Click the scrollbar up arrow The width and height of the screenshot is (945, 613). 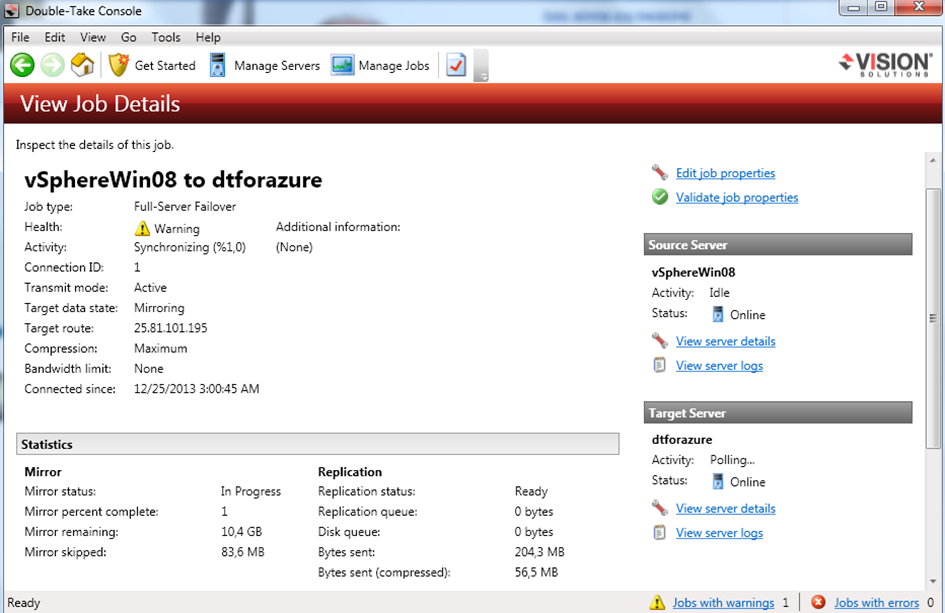pos(933,160)
